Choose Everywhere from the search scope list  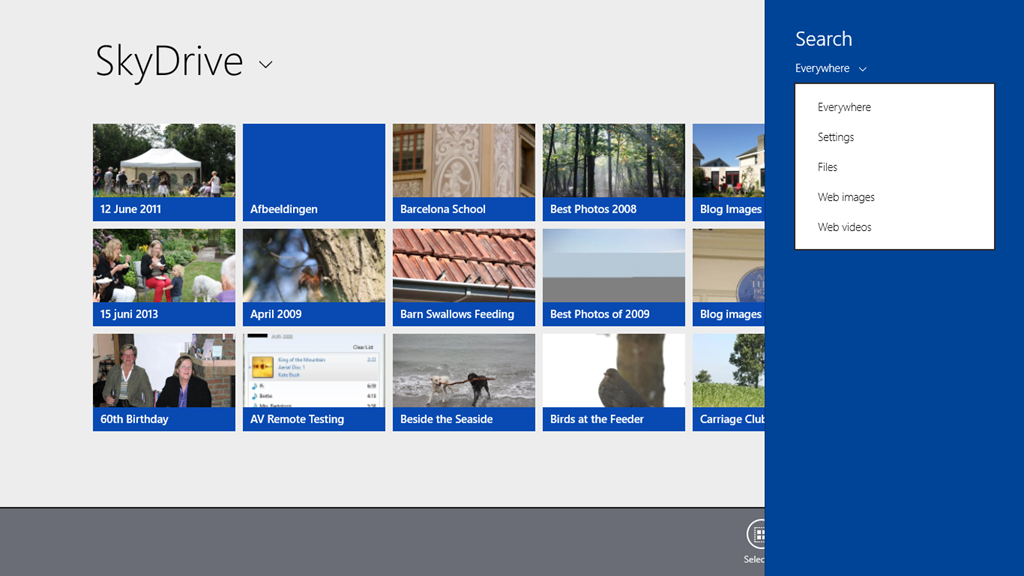844,107
